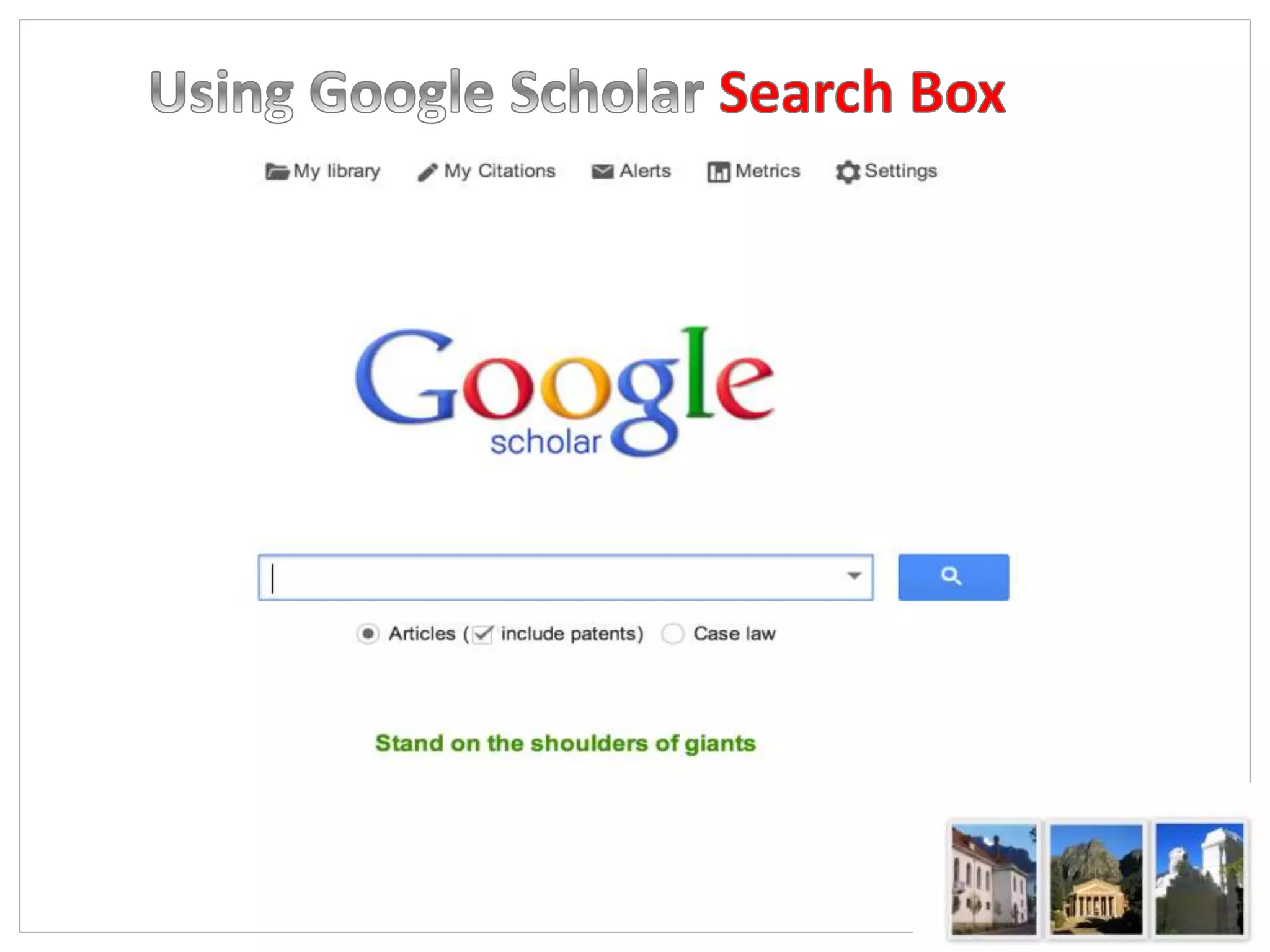Focus the Scholar search input field
The height and width of the screenshot is (952, 1270).
tap(566, 577)
